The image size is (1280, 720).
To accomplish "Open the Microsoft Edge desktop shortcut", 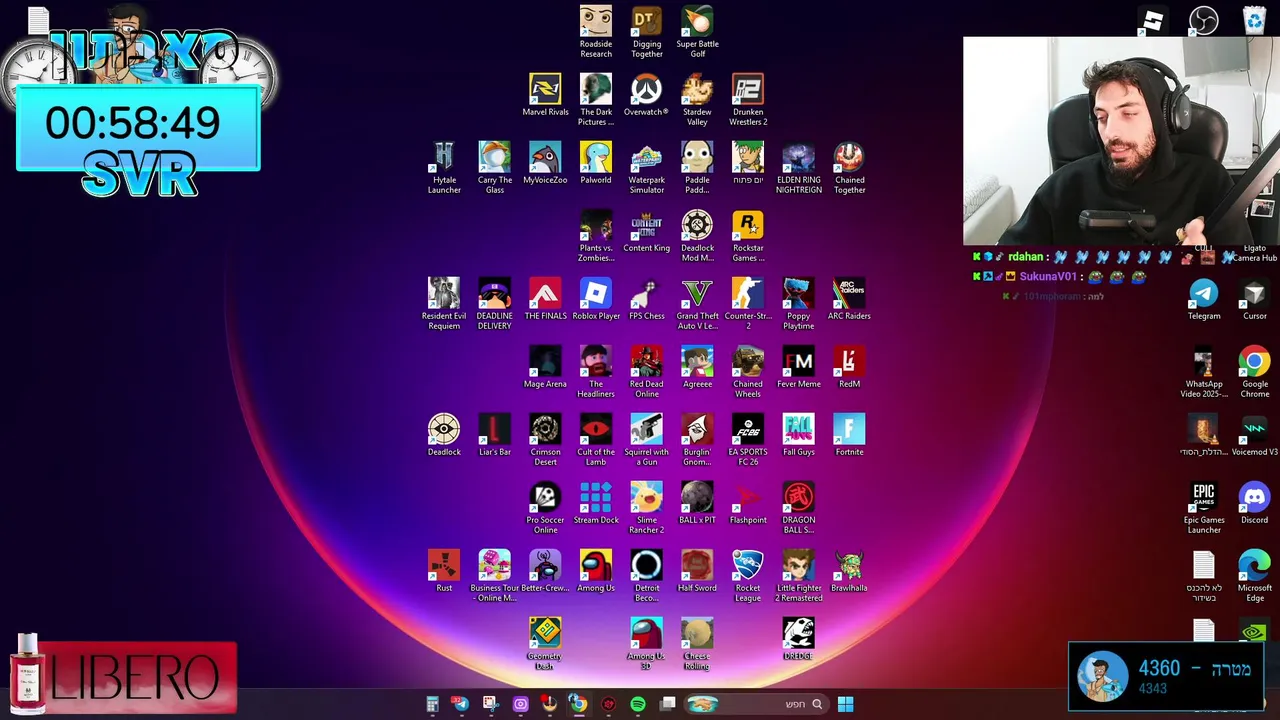I will tap(1255, 575).
